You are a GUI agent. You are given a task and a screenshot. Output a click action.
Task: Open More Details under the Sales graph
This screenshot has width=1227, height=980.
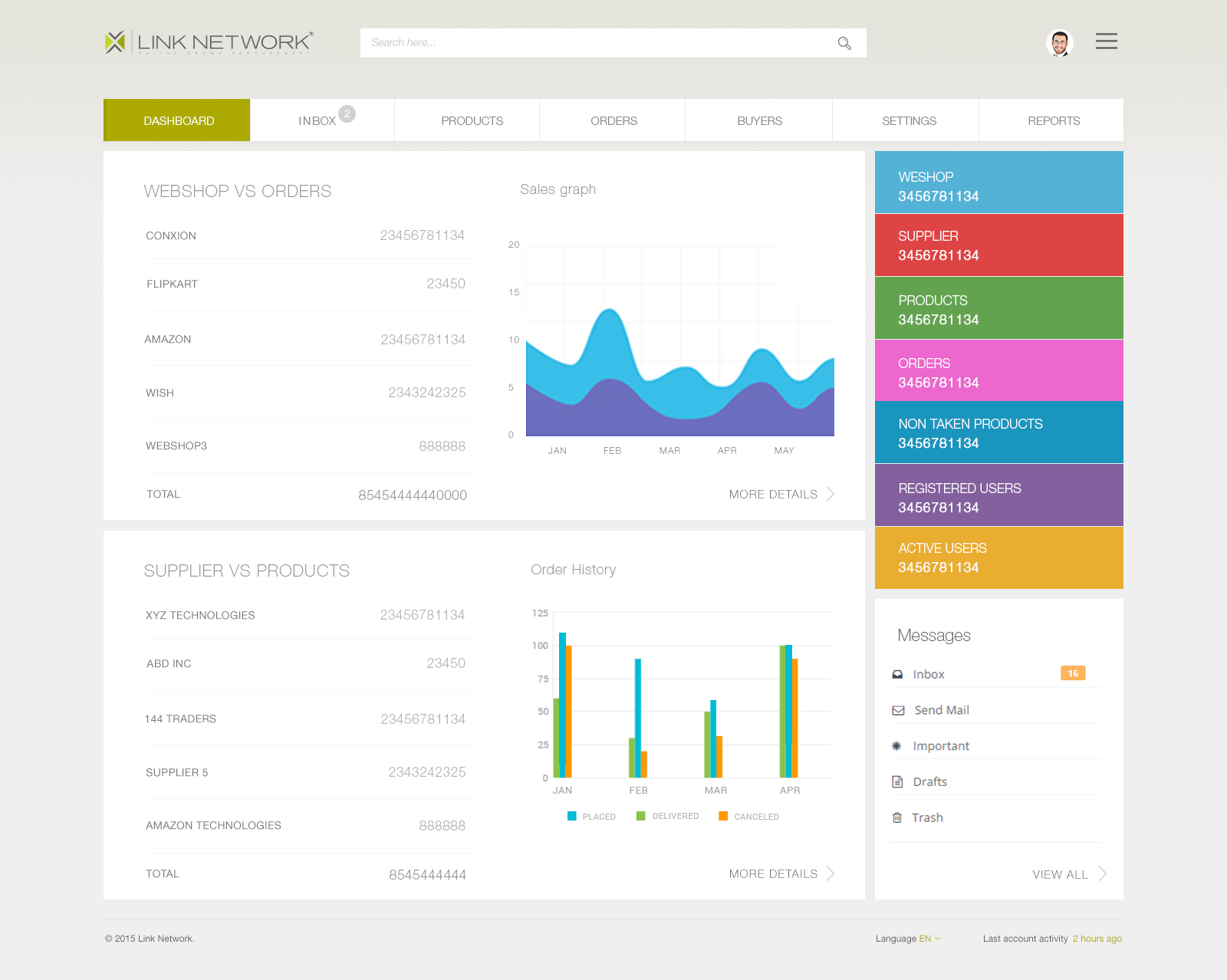781,495
